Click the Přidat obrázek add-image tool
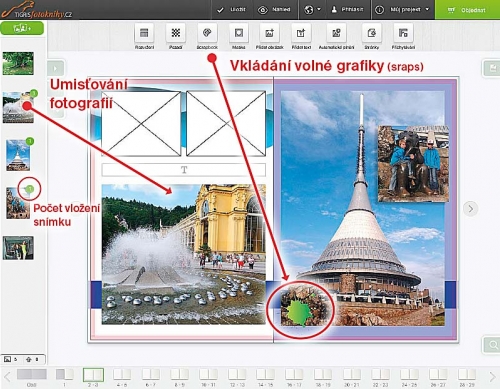 coord(269,33)
